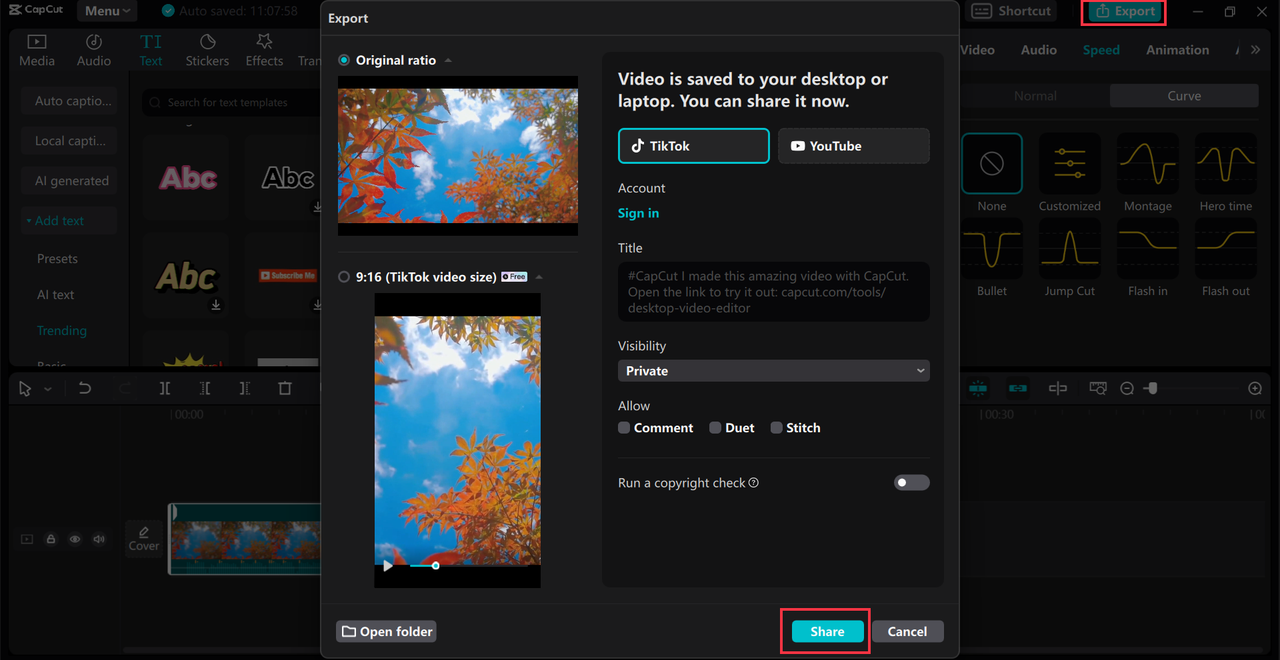The height and width of the screenshot is (660, 1280).
Task: Switch to the Video inspector tab
Action: pos(977,50)
